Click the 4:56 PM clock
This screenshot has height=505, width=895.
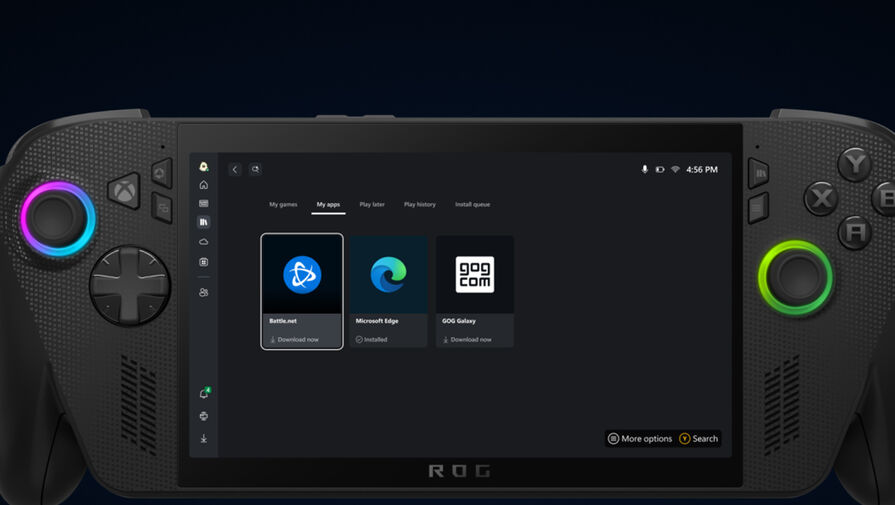pos(702,169)
